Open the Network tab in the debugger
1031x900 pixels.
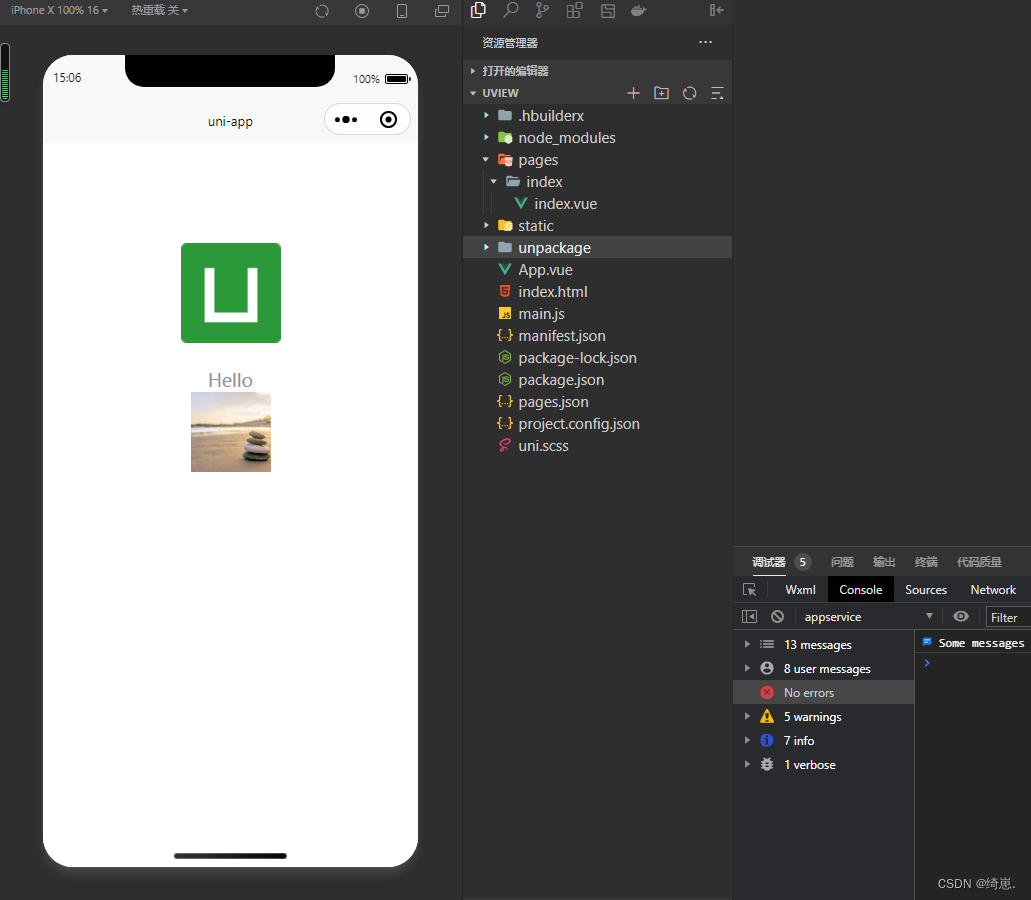992,589
